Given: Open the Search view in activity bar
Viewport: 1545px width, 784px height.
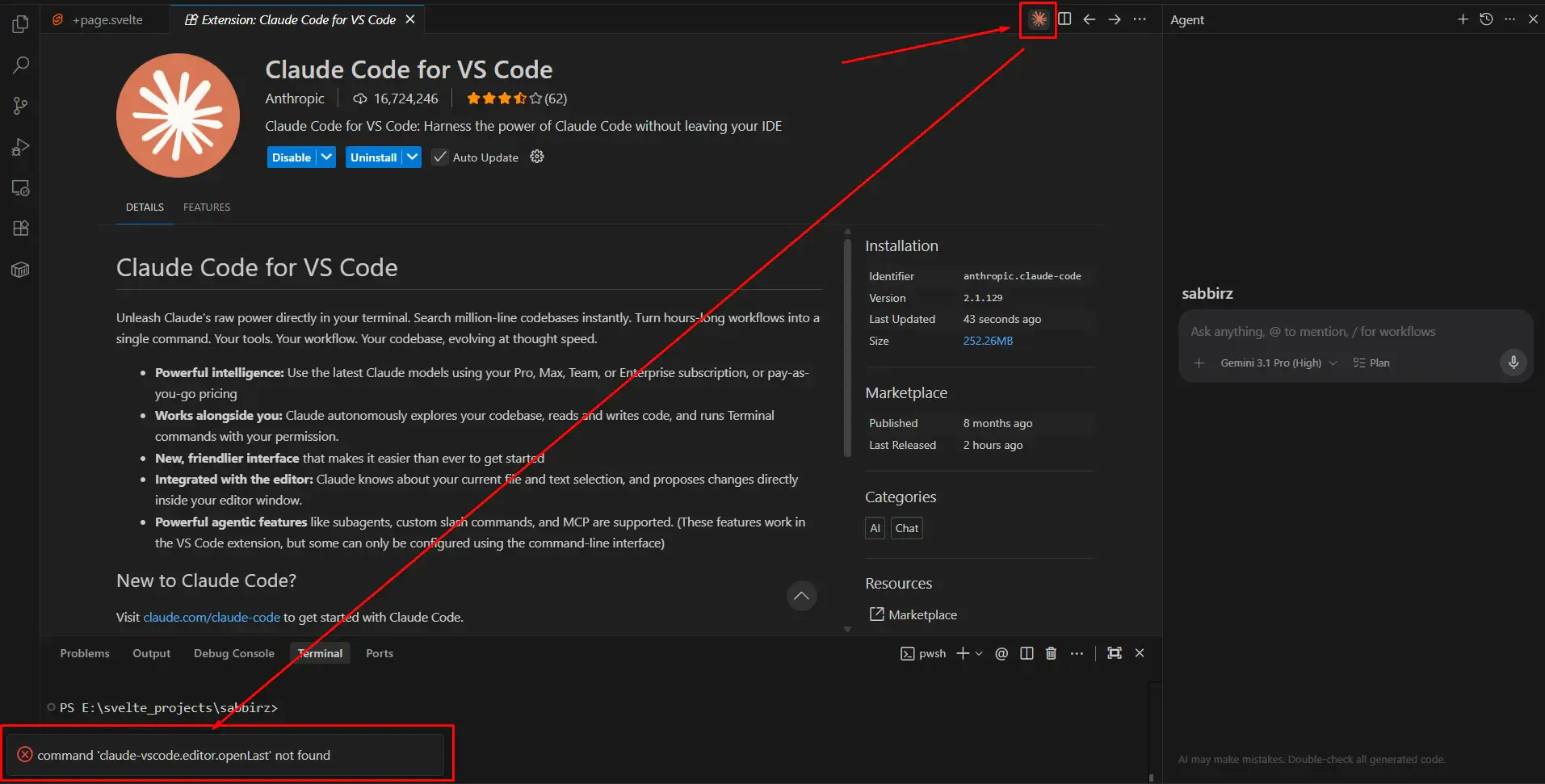Looking at the screenshot, I should (21, 65).
